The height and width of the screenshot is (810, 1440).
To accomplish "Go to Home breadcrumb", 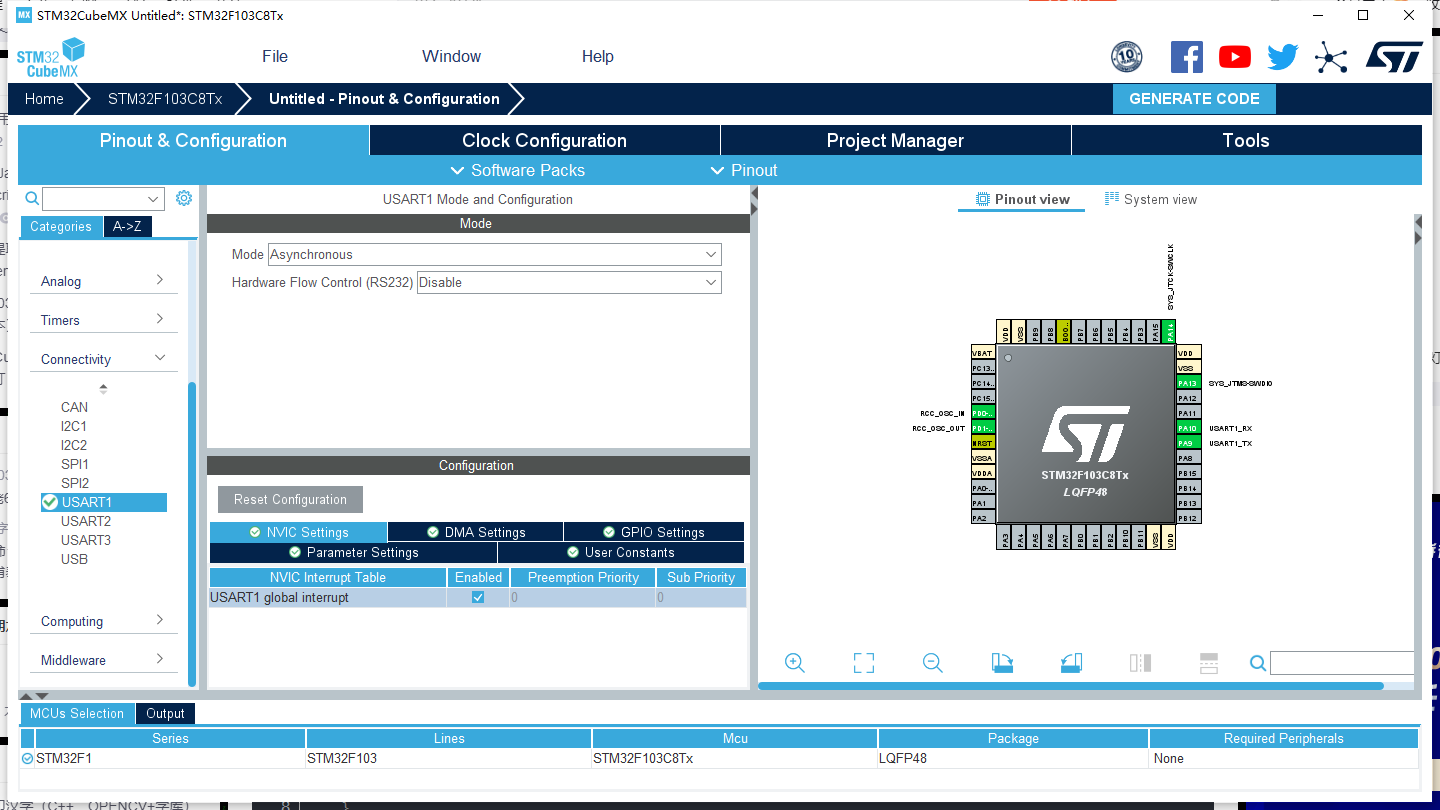I will [44, 99].
